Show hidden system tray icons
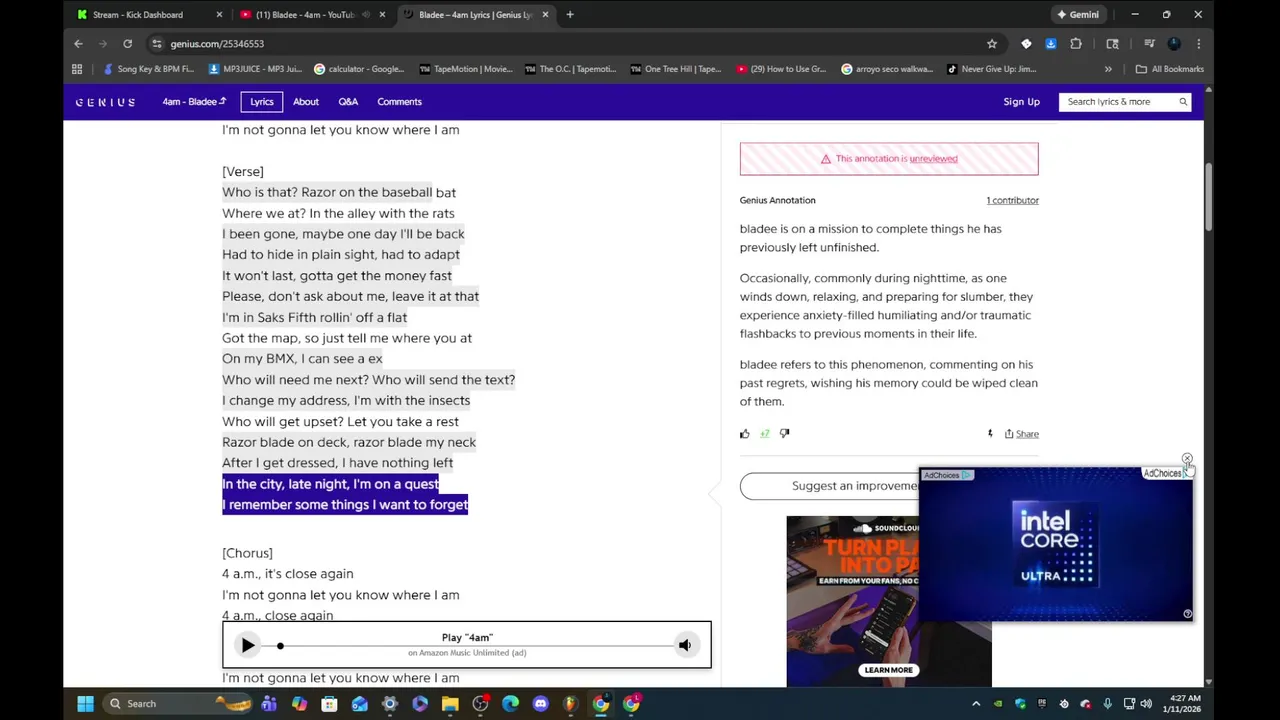This screenshot has height=720, width=1280. point(976,704)
